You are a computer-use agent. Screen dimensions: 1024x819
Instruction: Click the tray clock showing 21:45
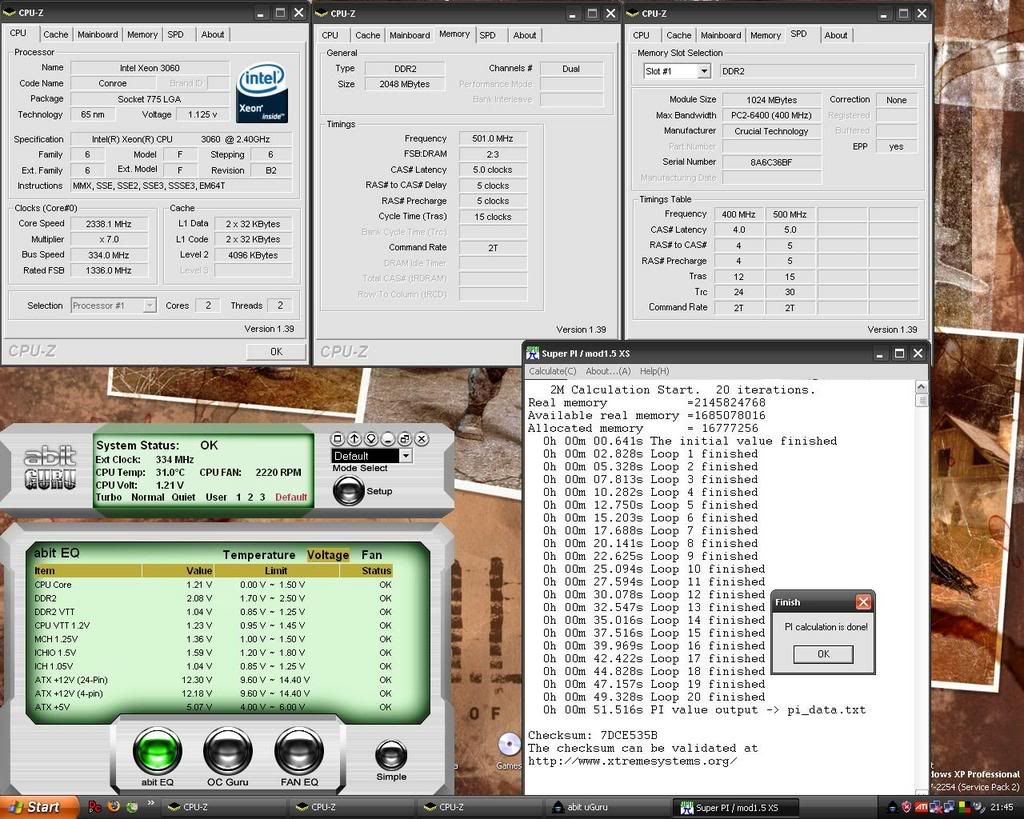[x=1002, y=807]
